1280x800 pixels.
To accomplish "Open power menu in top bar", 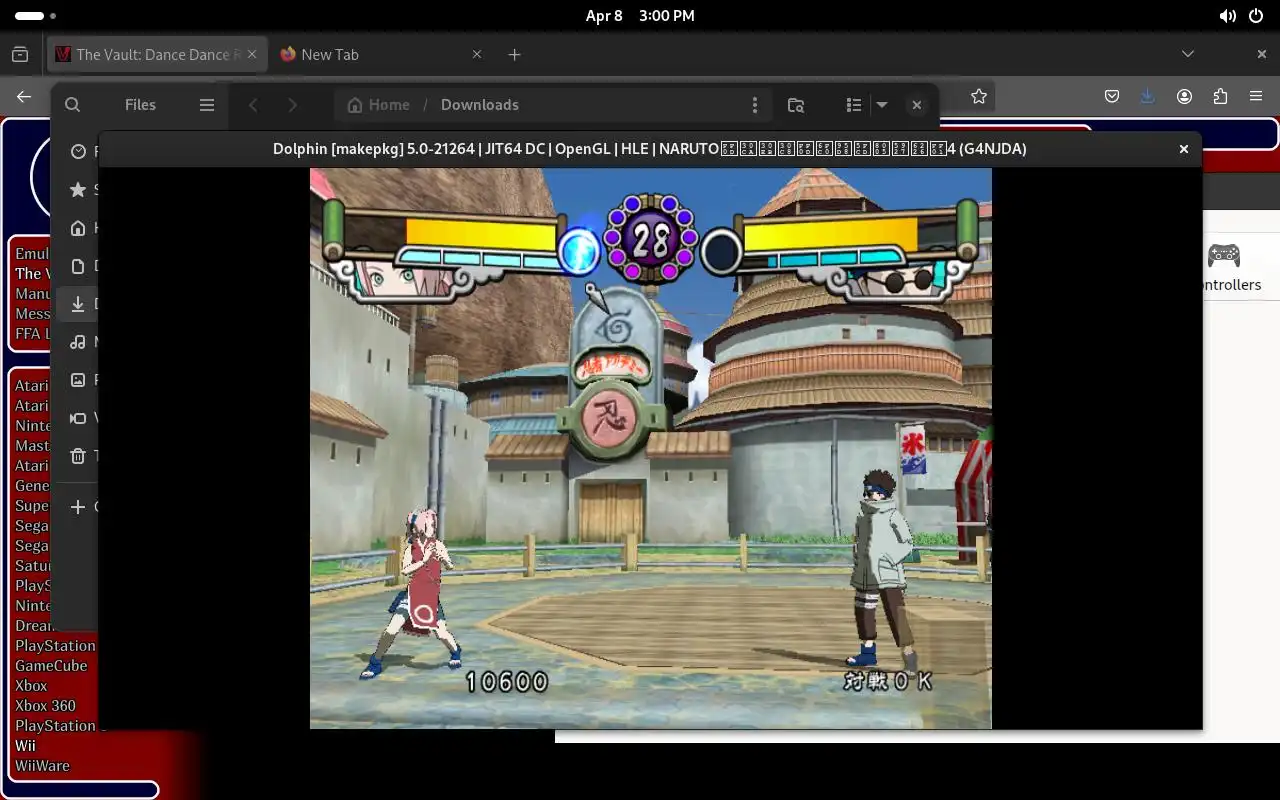I will pyautogui.click(x=1256, y=16).
